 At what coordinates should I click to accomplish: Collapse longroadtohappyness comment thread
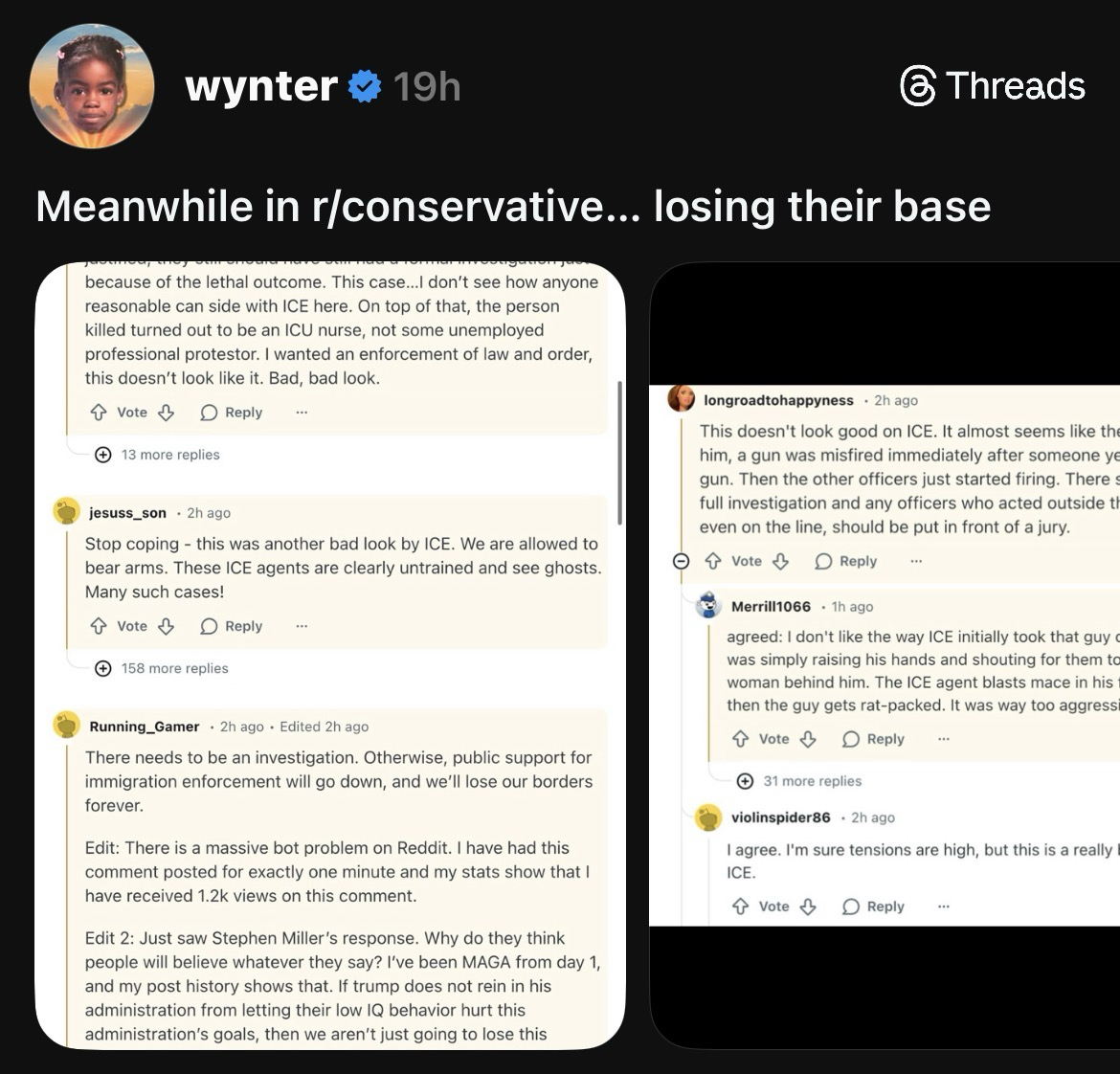tap(681, 561)
